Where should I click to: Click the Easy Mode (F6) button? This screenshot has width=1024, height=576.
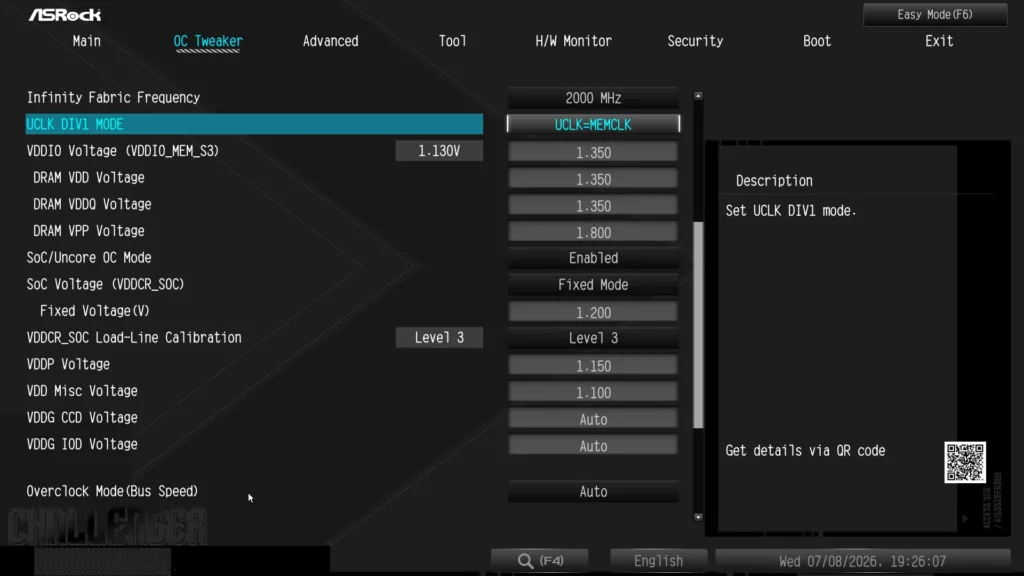(935, 14)
